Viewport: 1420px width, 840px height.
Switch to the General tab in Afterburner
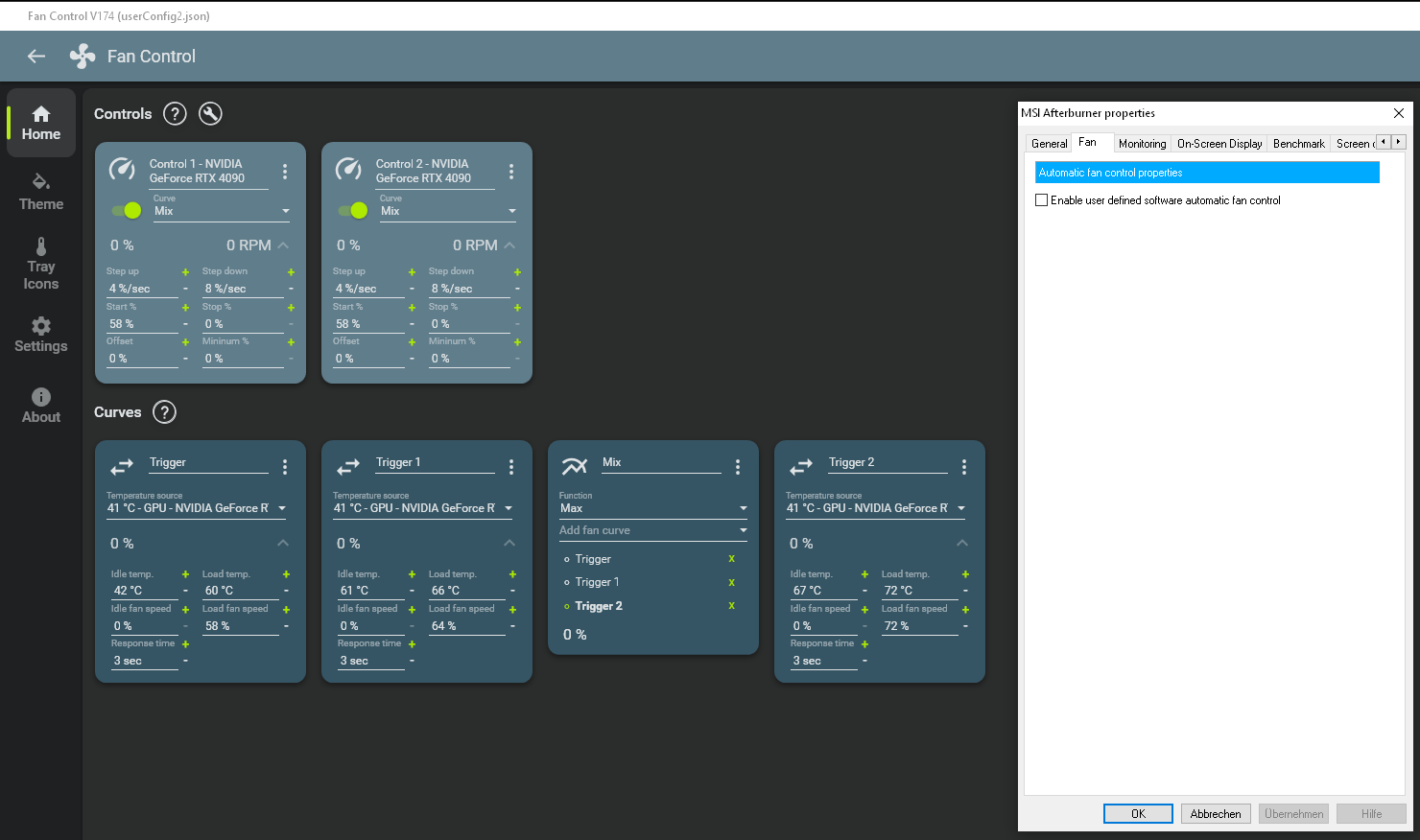(x=1049, y=144)
